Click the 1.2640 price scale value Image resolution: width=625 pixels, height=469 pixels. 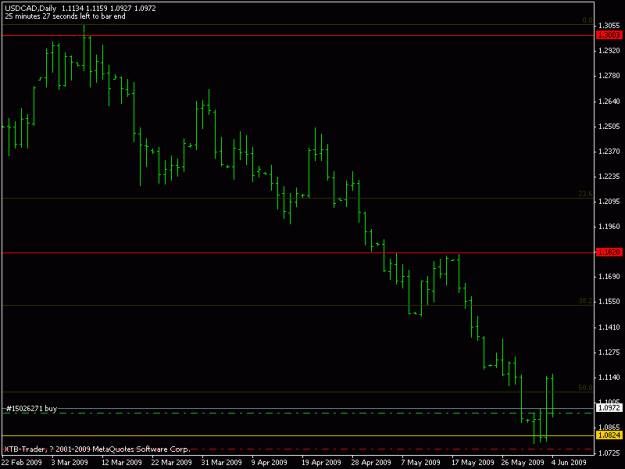(x=609, y=101)
